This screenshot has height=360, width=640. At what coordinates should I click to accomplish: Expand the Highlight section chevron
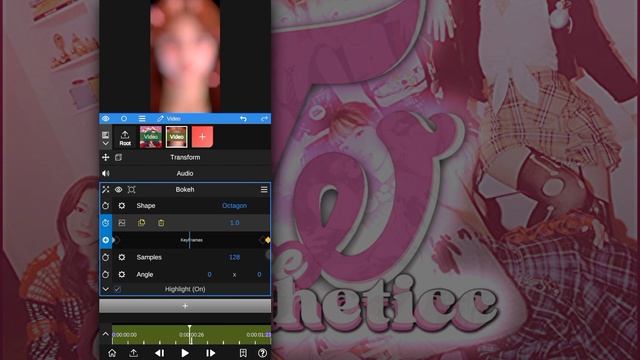[x=106, y=289]
